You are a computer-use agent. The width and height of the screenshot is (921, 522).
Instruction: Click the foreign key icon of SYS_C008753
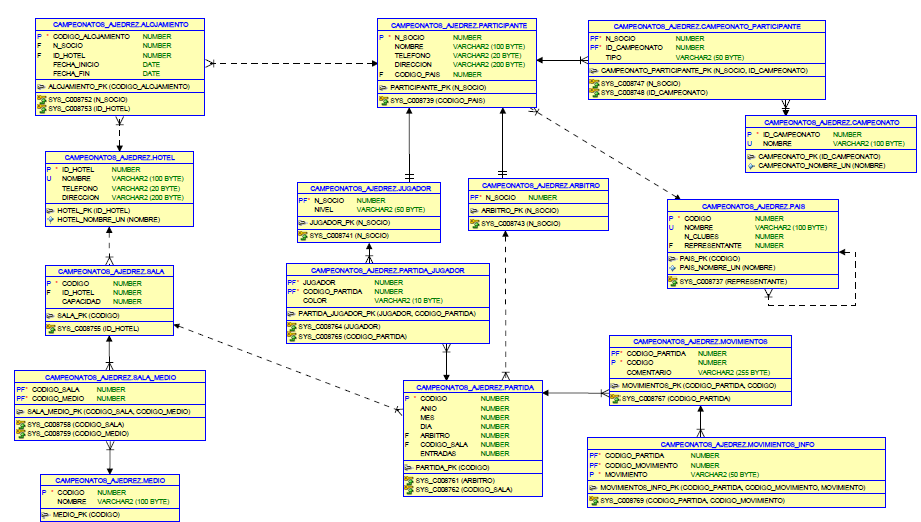(x=42, y=109)
